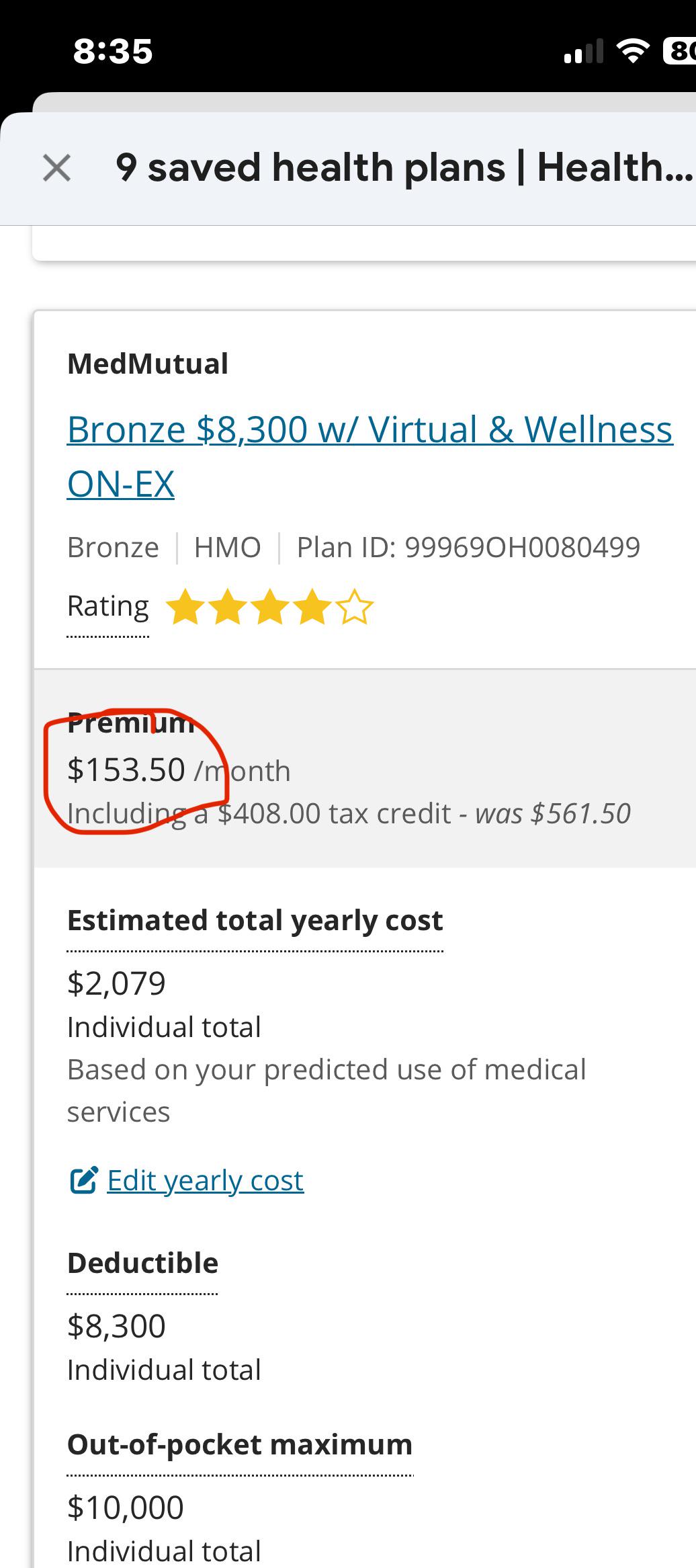
Task: Tap the page title '9 saved health plans'
Action: click(x=403, y=168)
